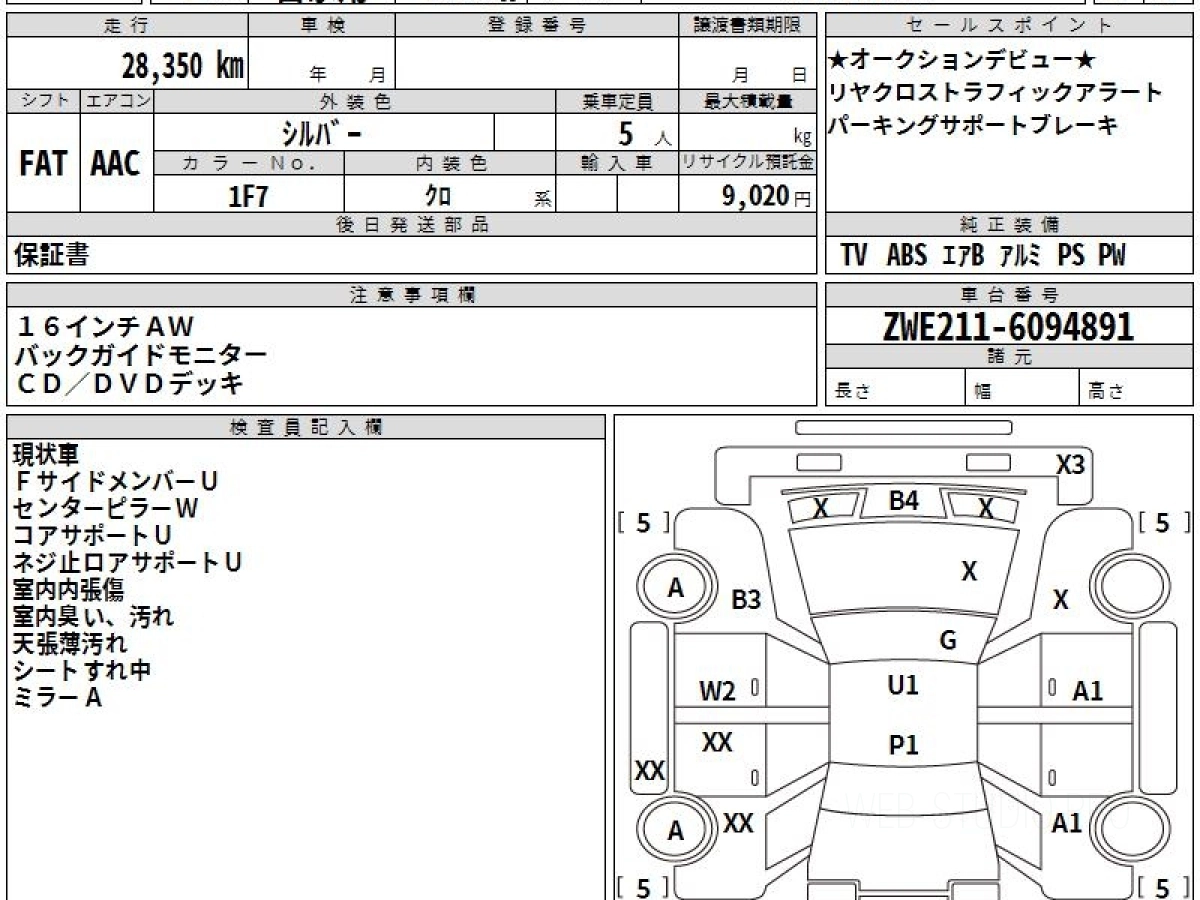This screenshot has height=900, width=1200.
Task: Select the コアサポートU note
Action: (92, 536)
